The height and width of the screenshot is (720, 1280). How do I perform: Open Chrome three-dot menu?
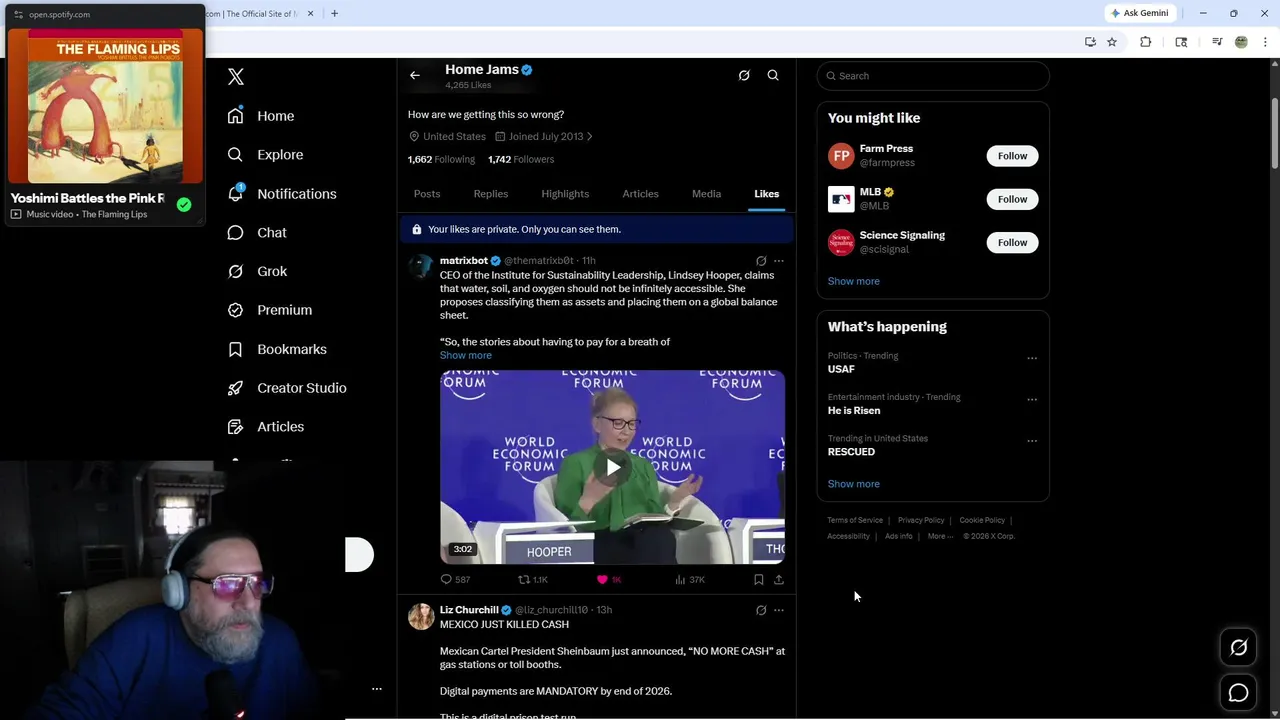[x=1266, y=42]
